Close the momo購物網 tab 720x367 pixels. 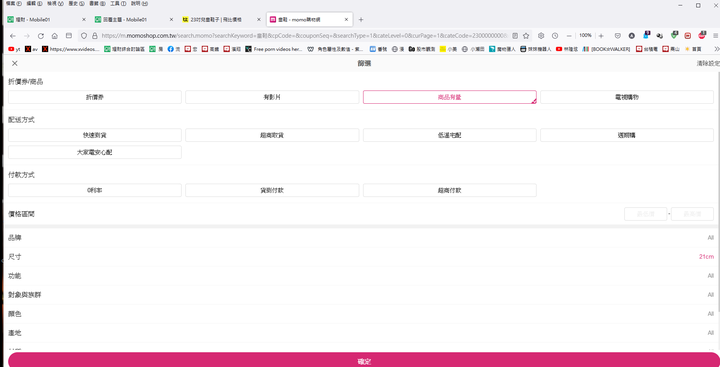click(x=346, y=20)
